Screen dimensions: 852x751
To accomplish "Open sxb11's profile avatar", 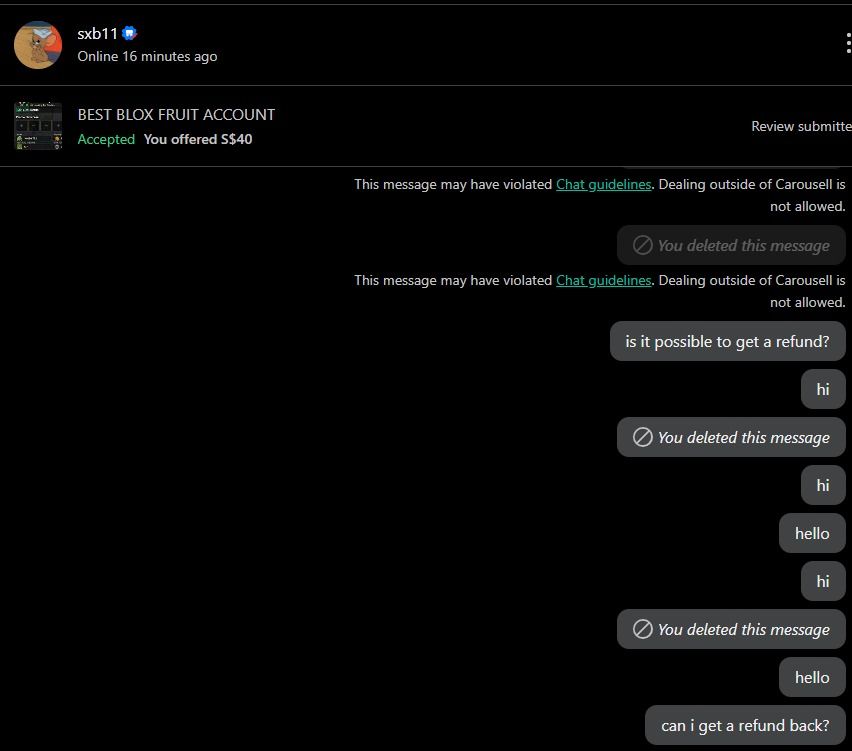I will click(x=38, y=45).
